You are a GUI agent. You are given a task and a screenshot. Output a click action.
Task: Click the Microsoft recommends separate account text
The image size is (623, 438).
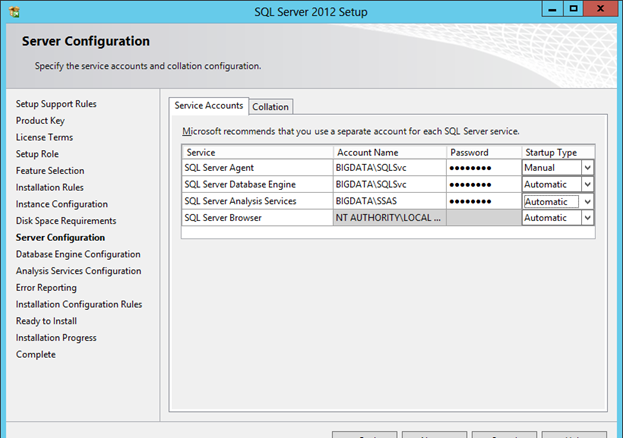click(x=351, y=131)
